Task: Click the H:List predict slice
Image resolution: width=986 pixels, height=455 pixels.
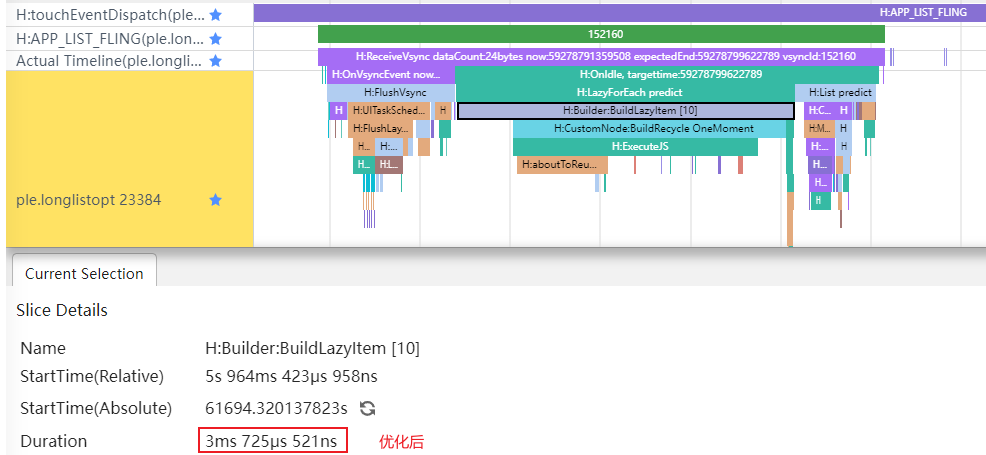Action: (840, 92)
